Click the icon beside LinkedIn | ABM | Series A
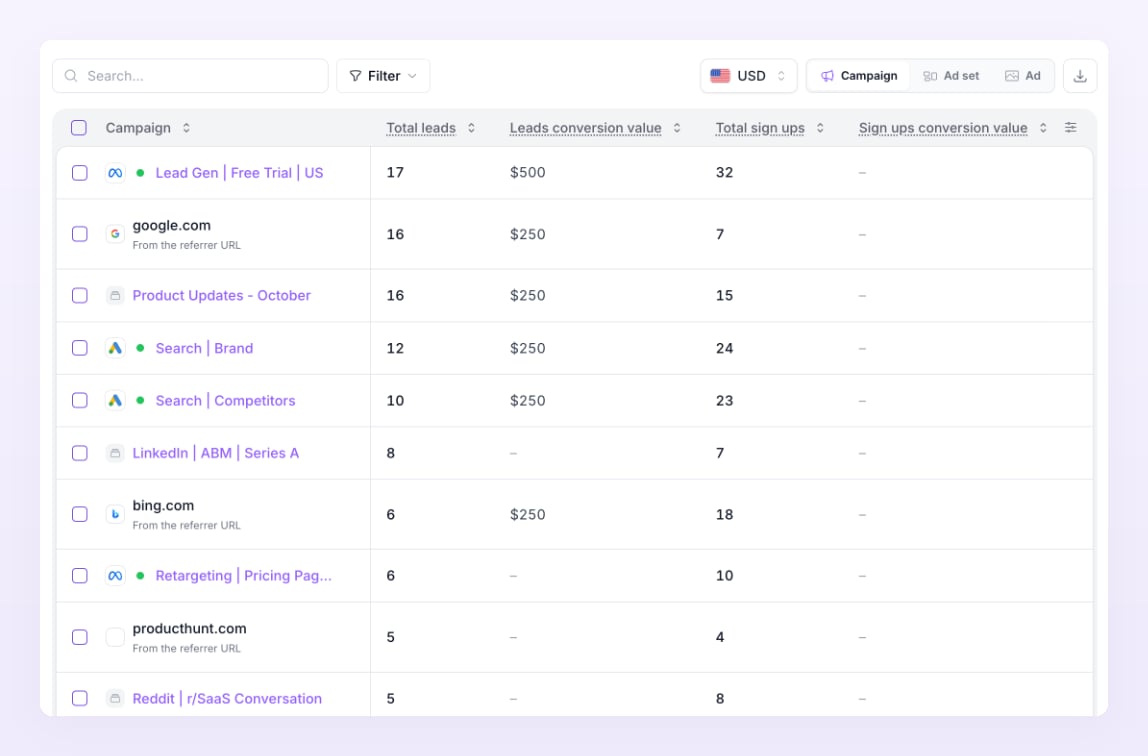This screenshot has height=756, width=1148. pos(115,454)
